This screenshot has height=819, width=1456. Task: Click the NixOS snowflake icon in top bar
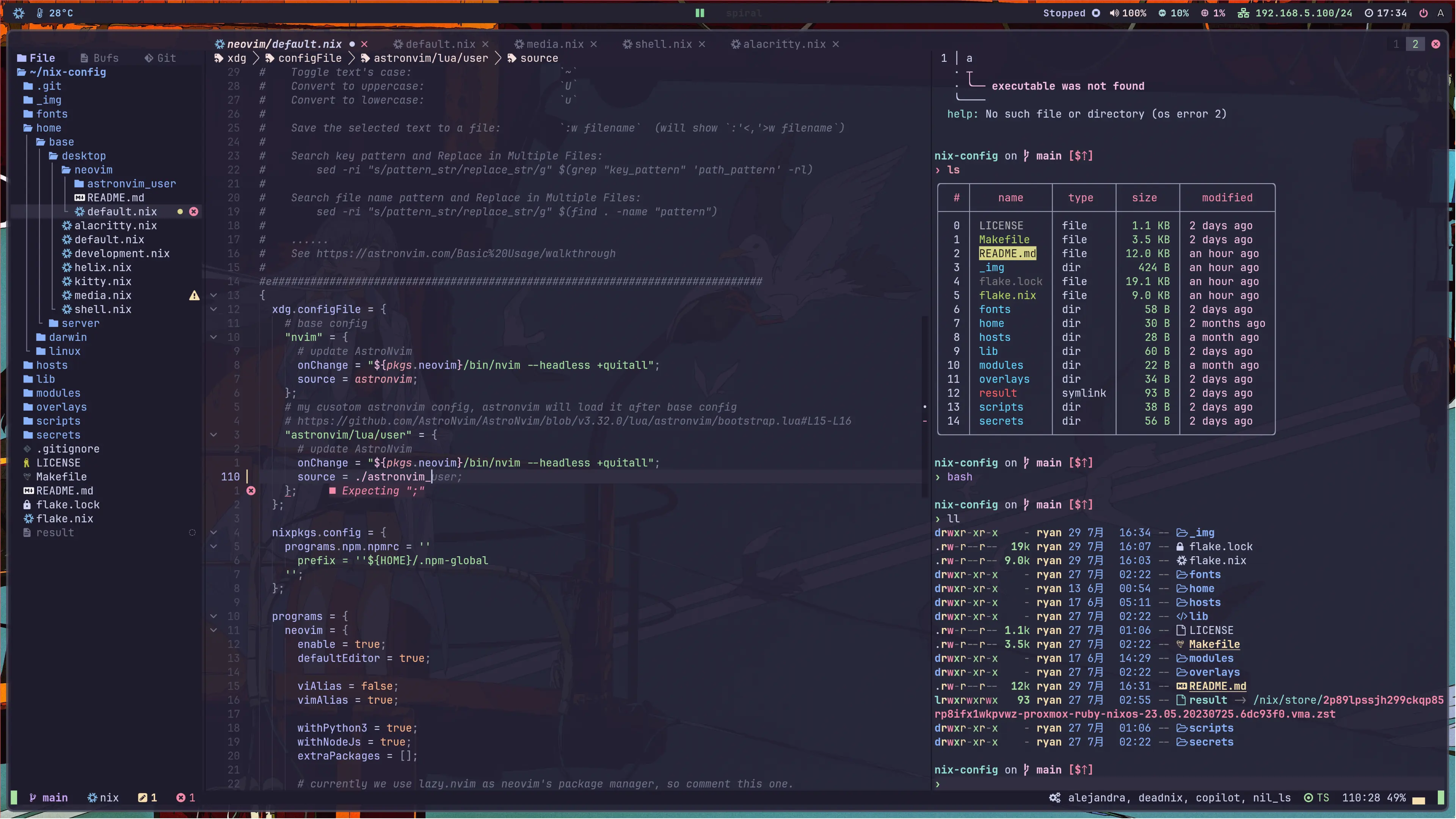point(19,13)
